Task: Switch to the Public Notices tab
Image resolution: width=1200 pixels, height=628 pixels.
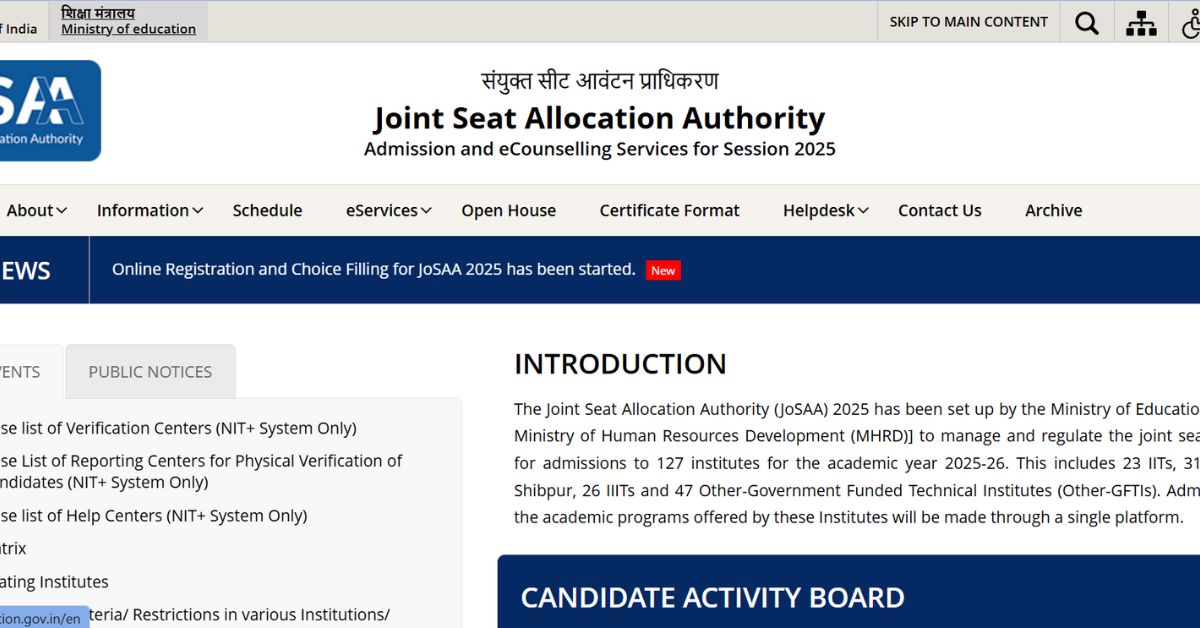Action: pyautogui.click(x=150, y=372)
